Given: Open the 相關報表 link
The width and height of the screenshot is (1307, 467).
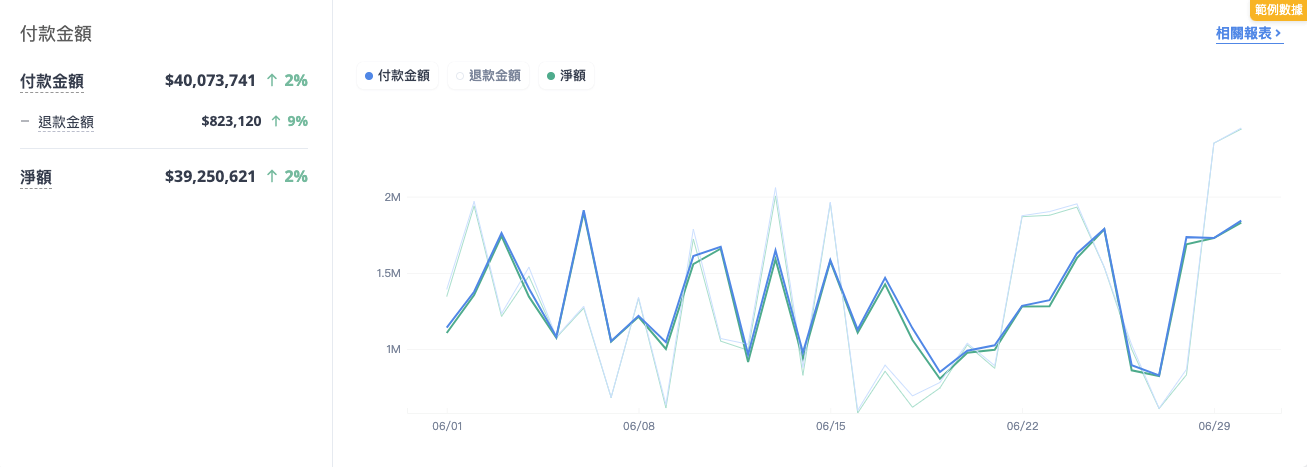Looking at the screenshot, I should 1249,34.
